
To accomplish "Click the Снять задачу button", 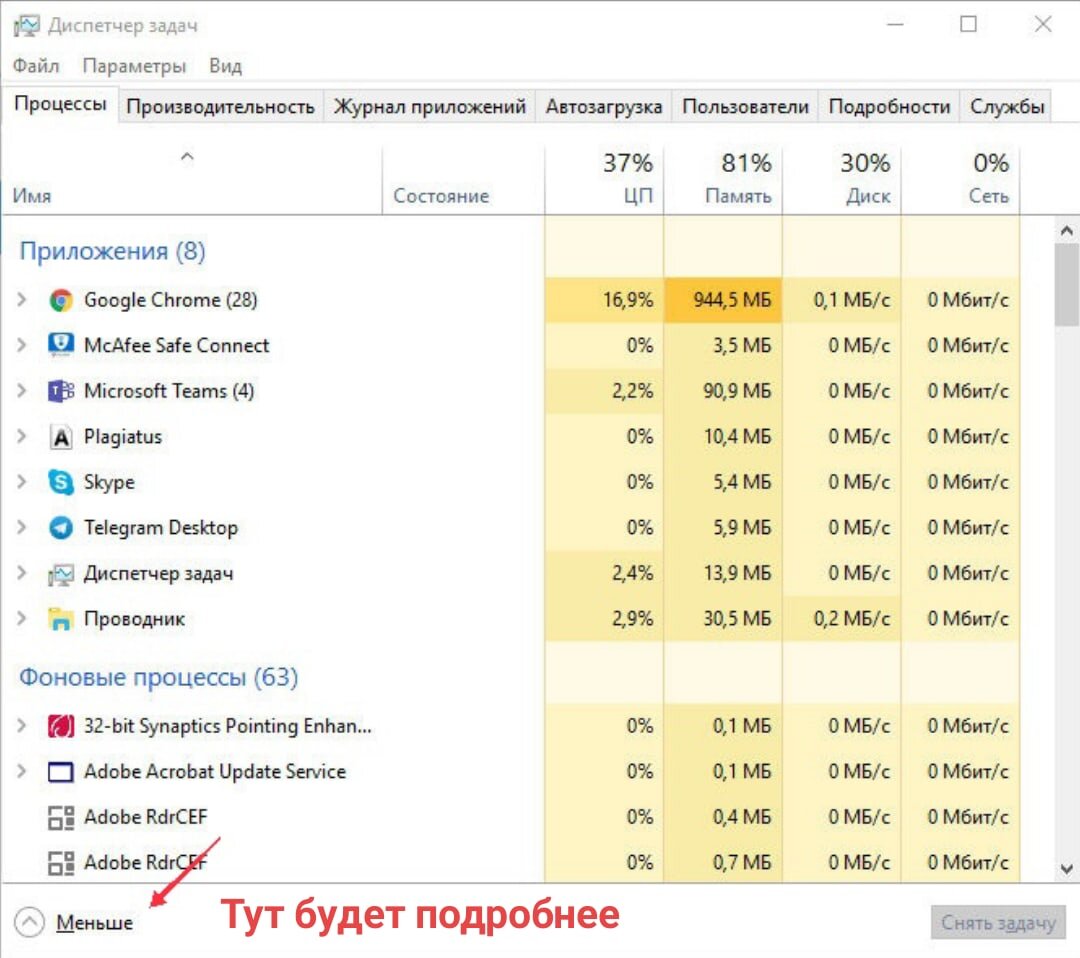I will click(998, 922).
